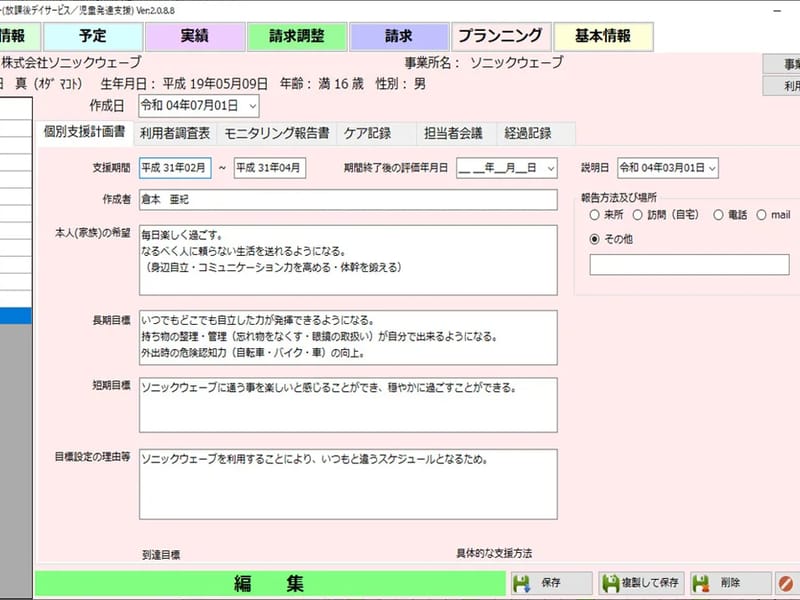Image resolution: width=800 pixels, height=600 pixels.
Task: Open the 期間終了後の評価年月日 dropdown
Action: [551, 168]
